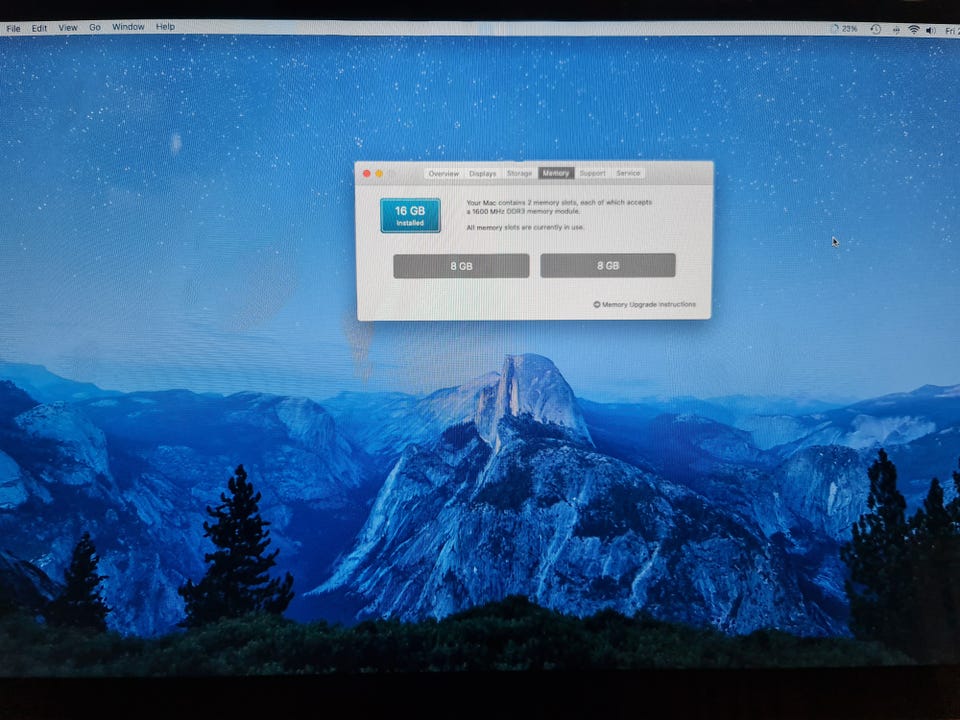Switch to the Overview tab
Image resolution: width=960 pixels, height=720 pixels.
pyautogui.click(x=443, y=174)
